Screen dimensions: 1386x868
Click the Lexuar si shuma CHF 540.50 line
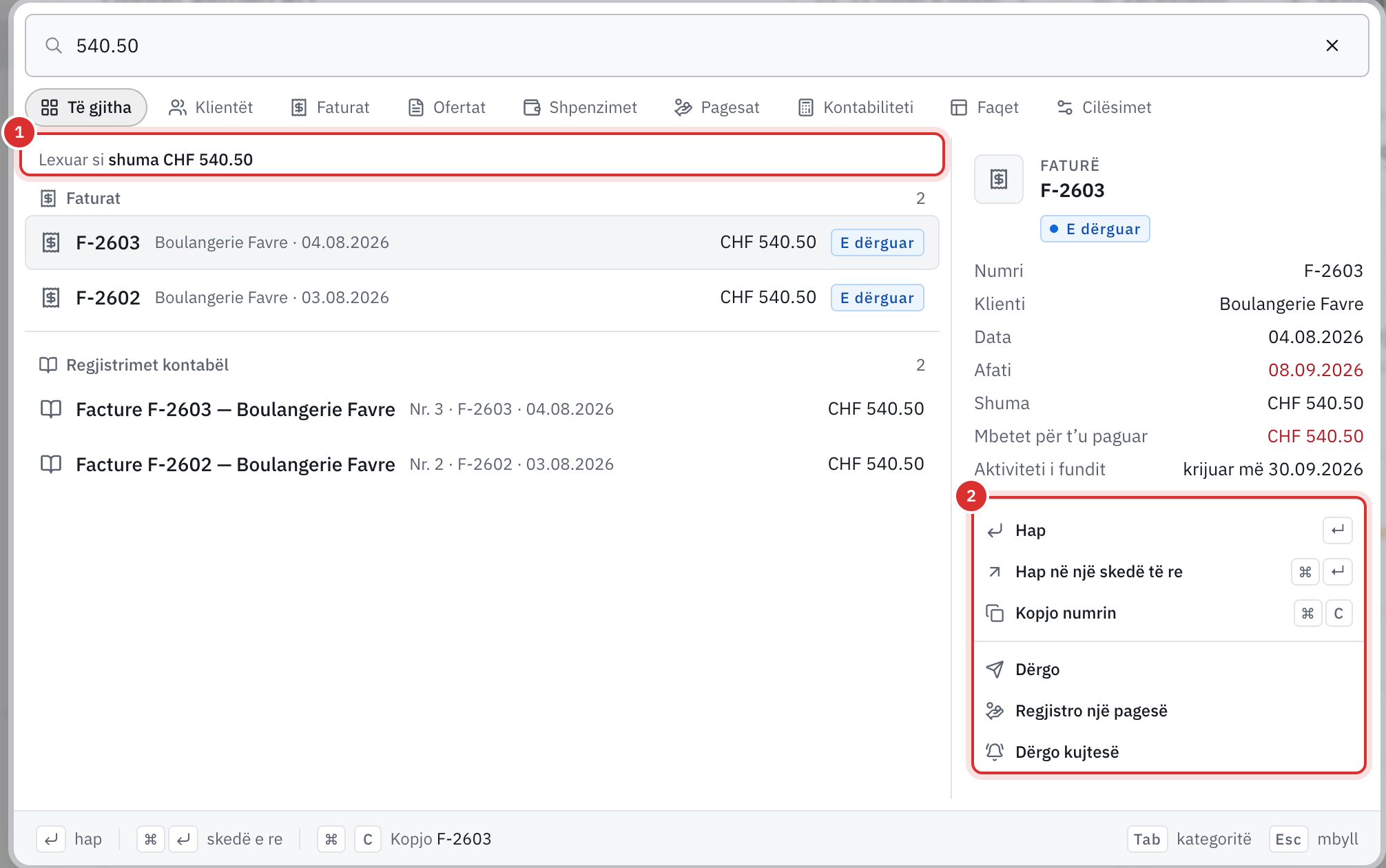click(145, 160)
